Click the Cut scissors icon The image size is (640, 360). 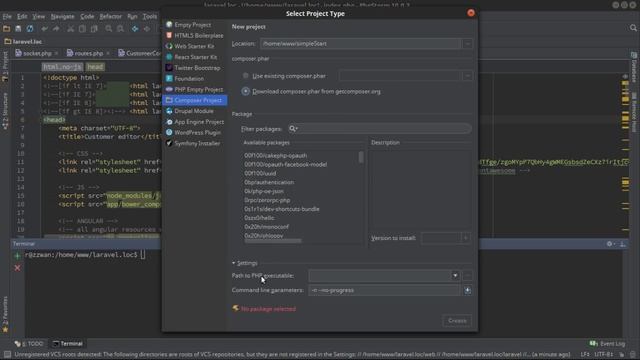tap(71, 29)
